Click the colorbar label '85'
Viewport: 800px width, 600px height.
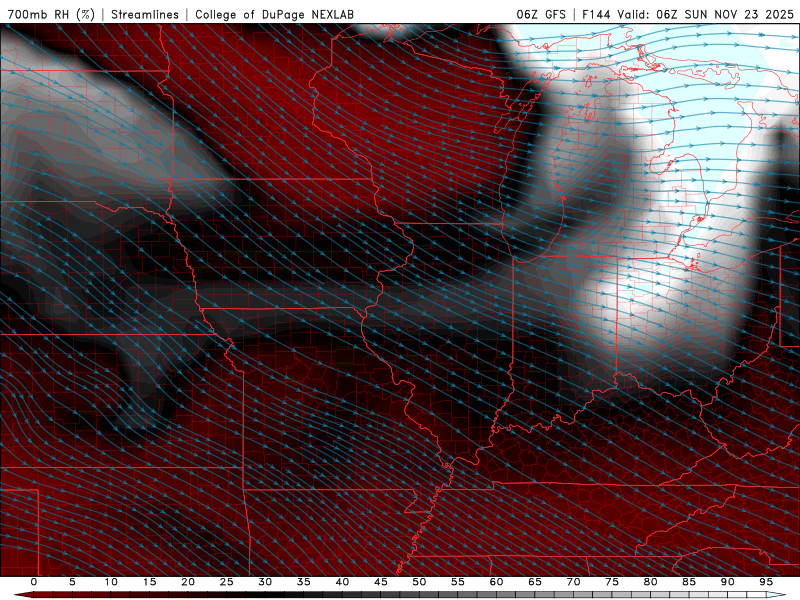pyautogui.click(x=689, y=582)
